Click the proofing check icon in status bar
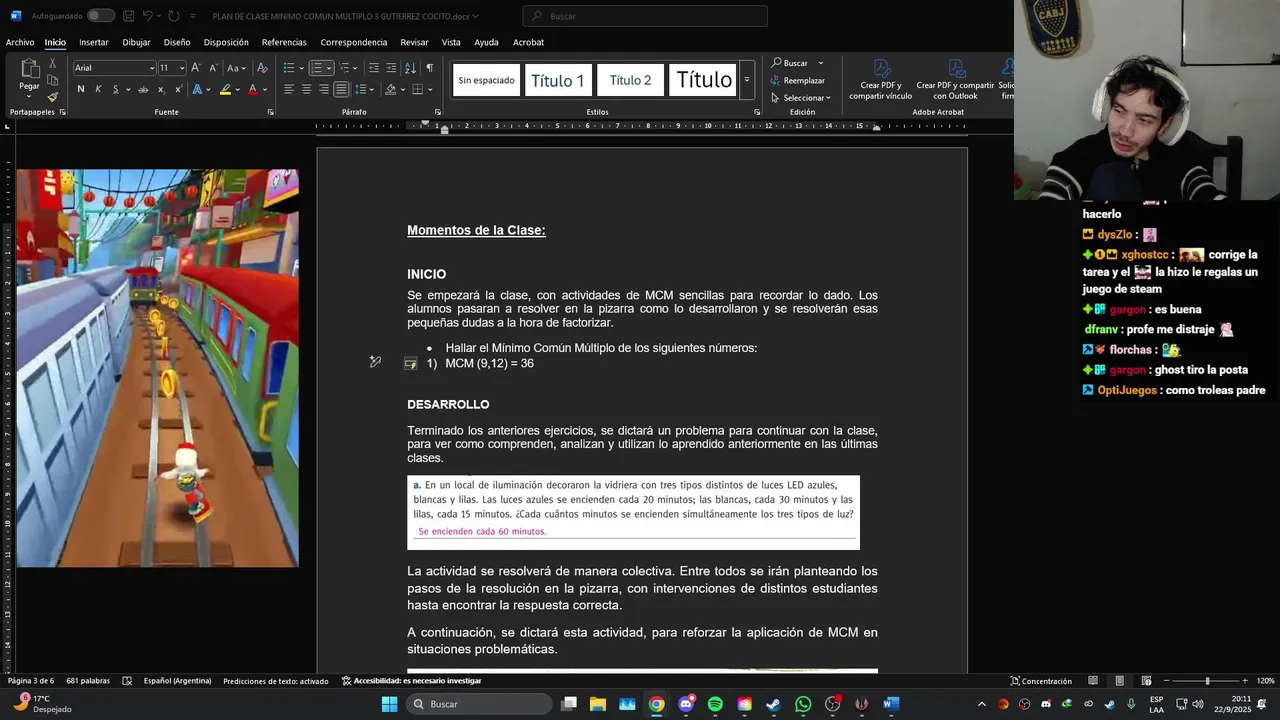Screen dimensions: 1280x720 [x=127, y=681]
